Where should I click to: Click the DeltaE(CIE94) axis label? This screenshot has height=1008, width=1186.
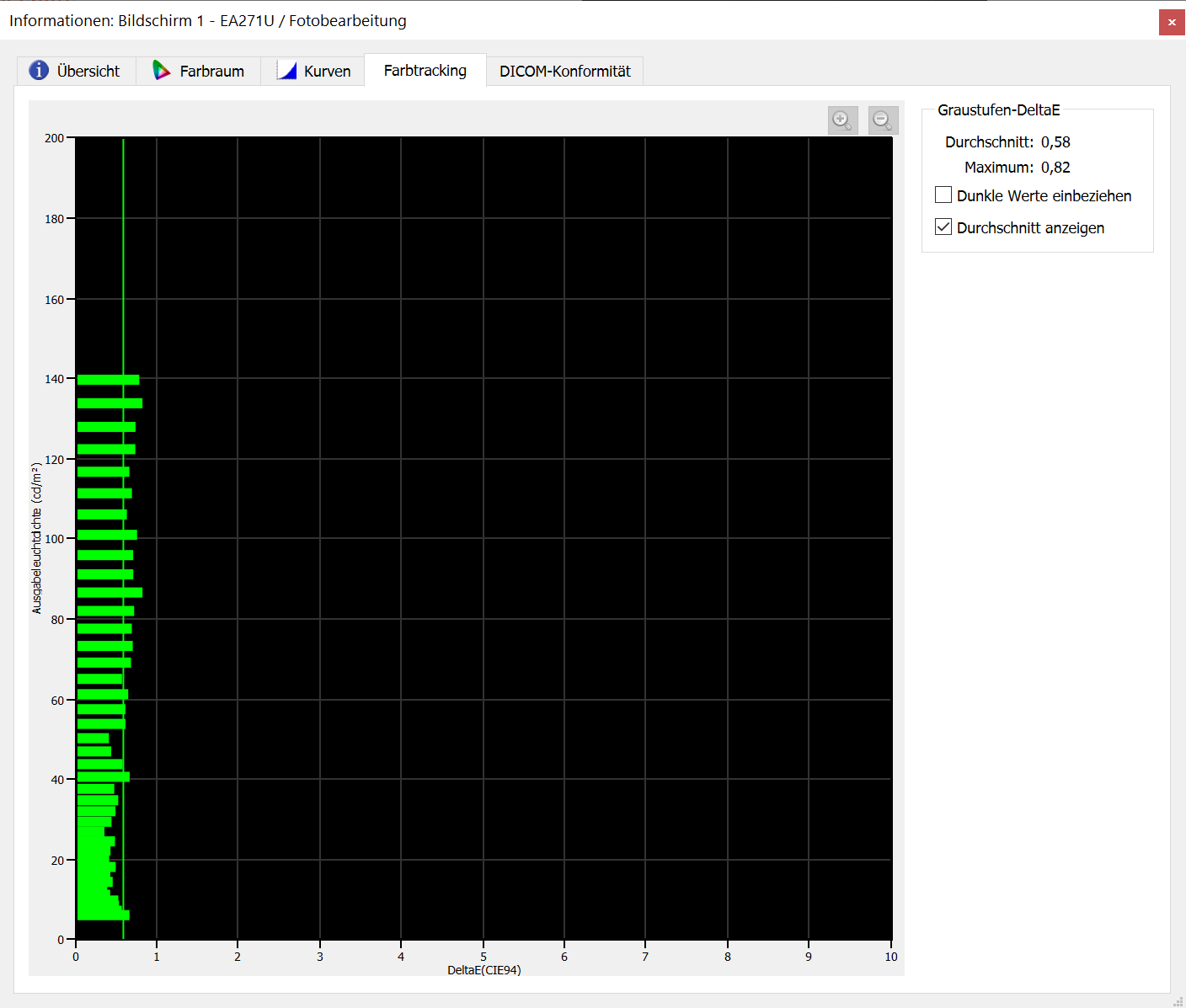(483, 970)
